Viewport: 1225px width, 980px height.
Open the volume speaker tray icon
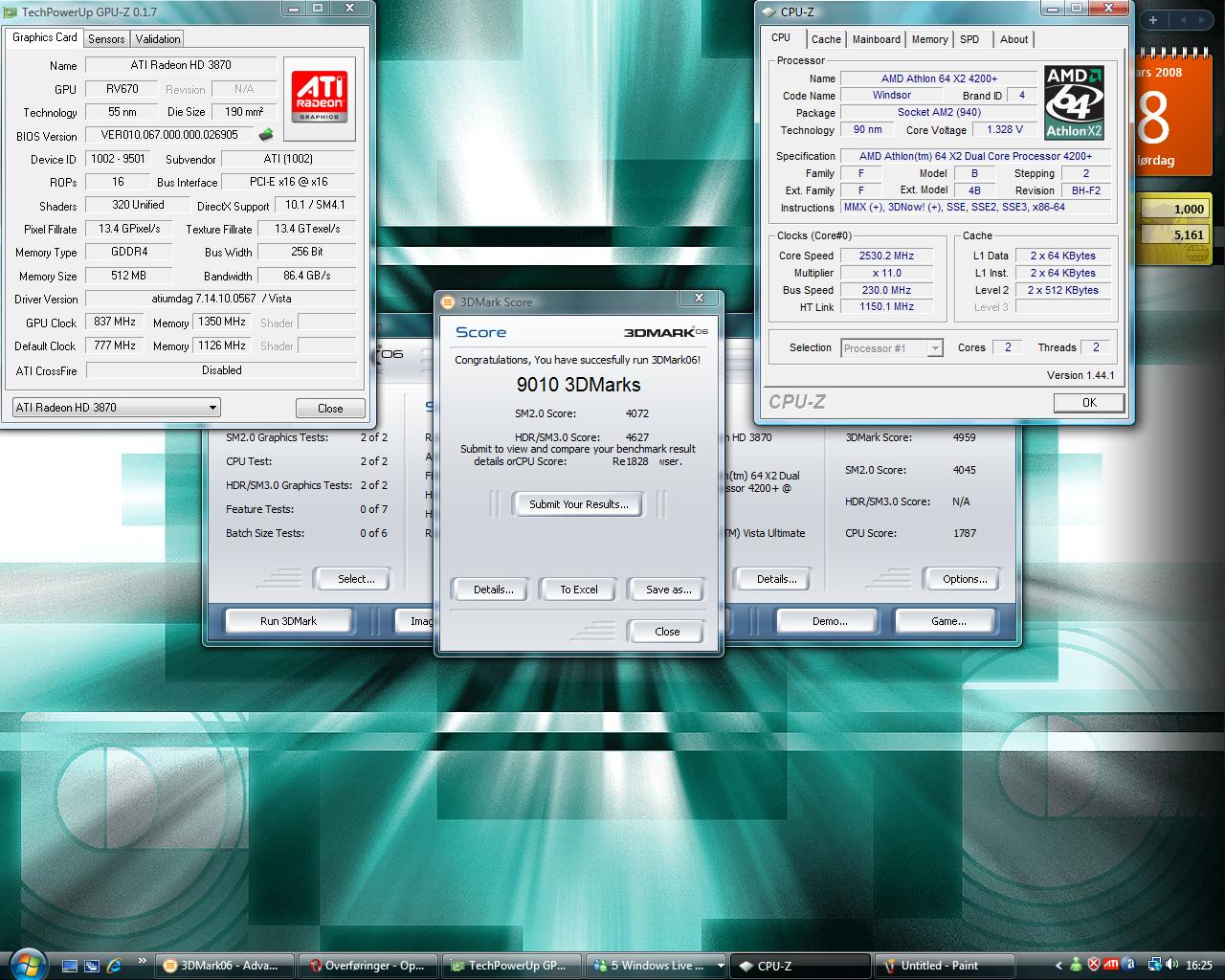[1172, 966]
